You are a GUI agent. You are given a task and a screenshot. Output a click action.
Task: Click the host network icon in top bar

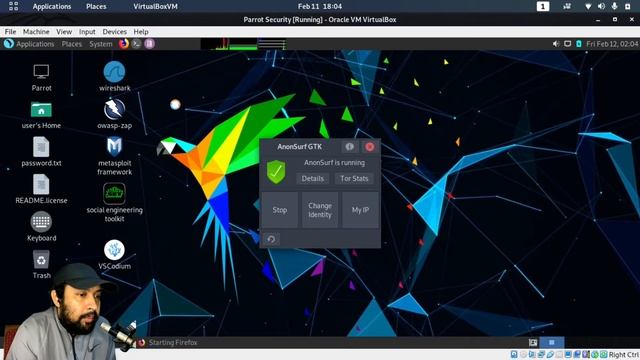(588, 6)
